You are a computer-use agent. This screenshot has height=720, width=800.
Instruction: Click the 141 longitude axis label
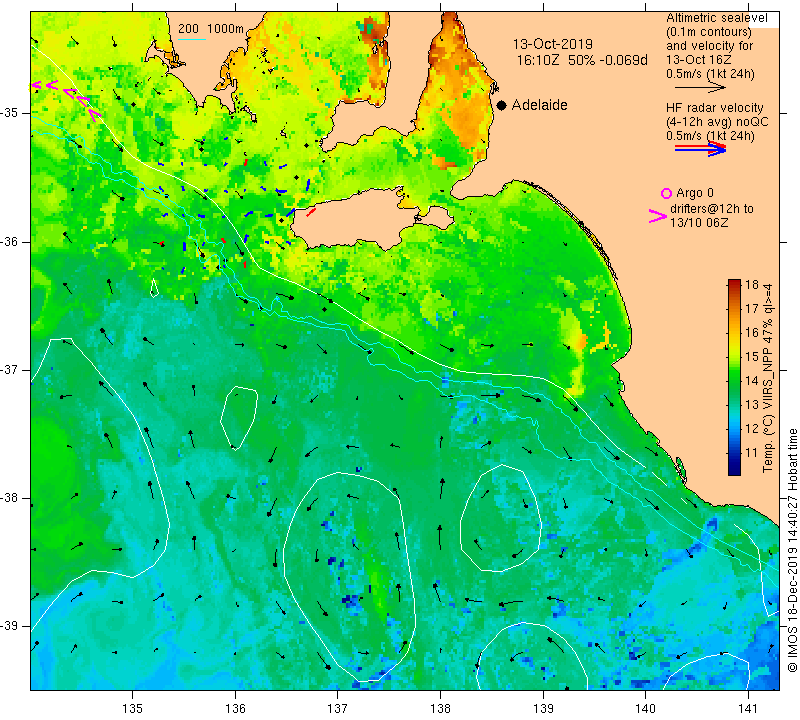[748, 709]
